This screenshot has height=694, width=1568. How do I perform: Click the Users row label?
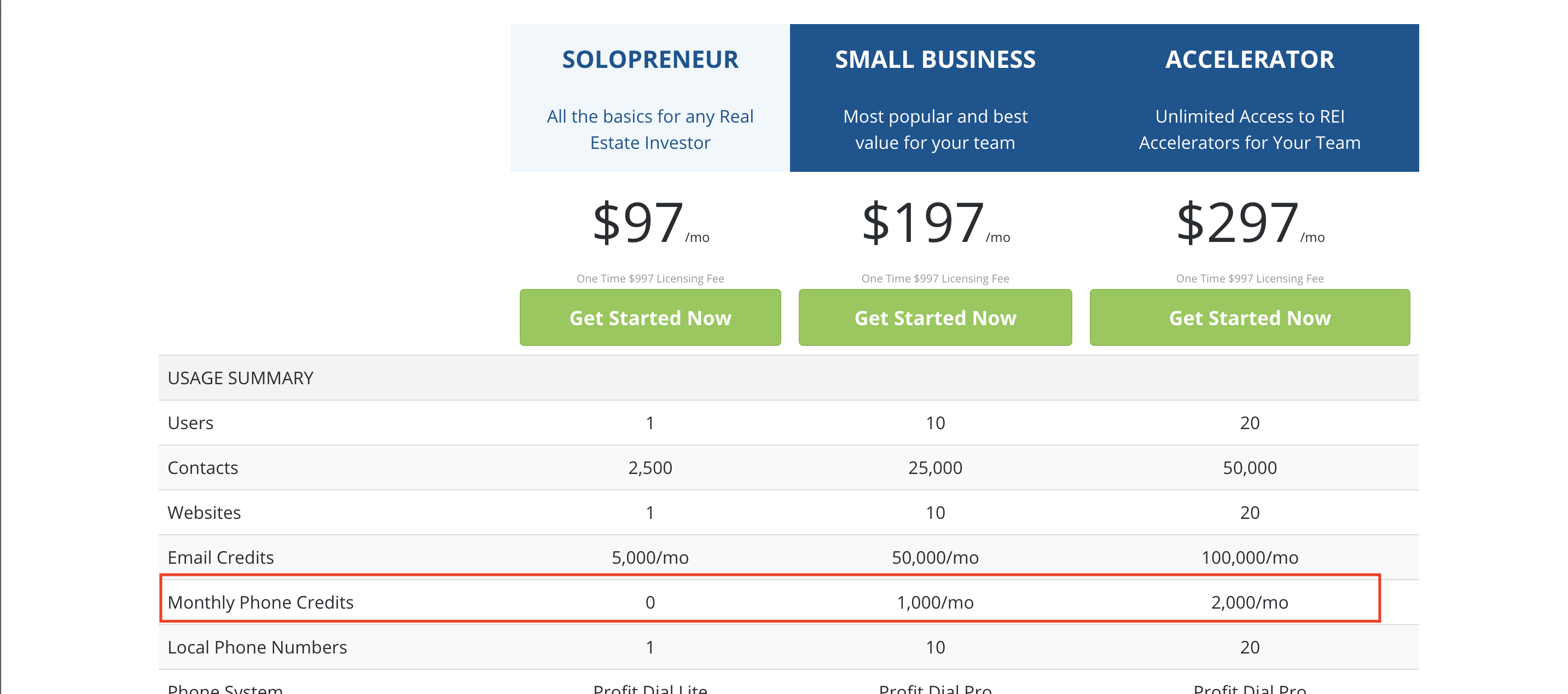click(x=190, y=423)
